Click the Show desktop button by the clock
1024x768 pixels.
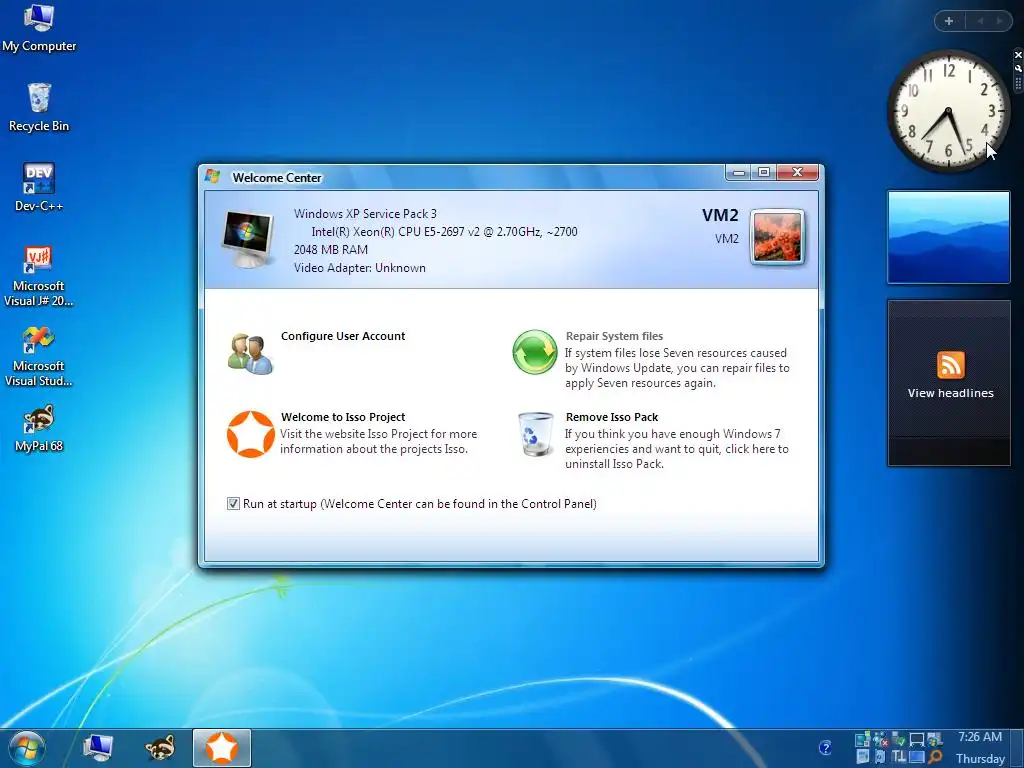point(1016,748)
